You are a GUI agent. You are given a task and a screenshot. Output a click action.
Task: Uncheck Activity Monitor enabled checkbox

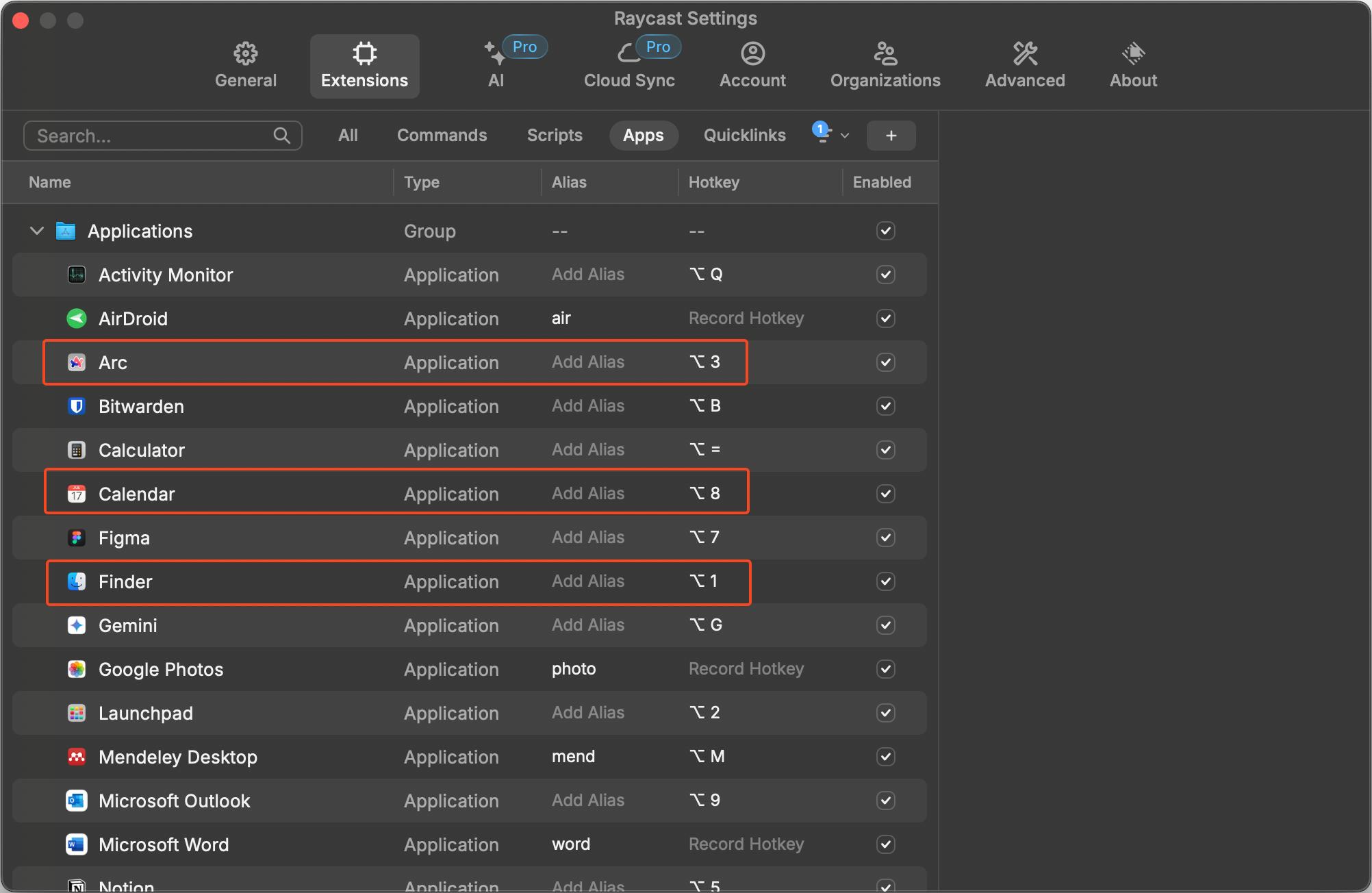[x=886, y=275]
